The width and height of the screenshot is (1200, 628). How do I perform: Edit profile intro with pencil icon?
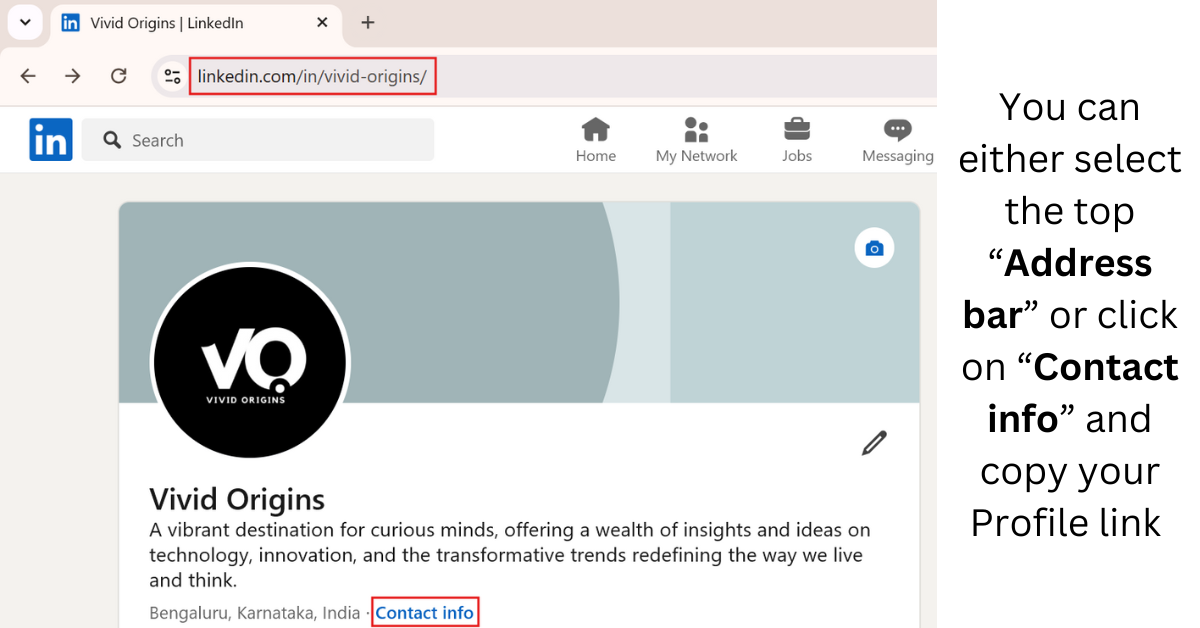[874, 443]
